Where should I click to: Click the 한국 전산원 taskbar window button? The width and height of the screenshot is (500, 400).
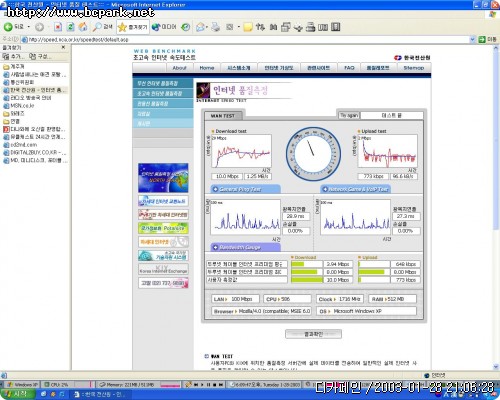pos(100,394)
